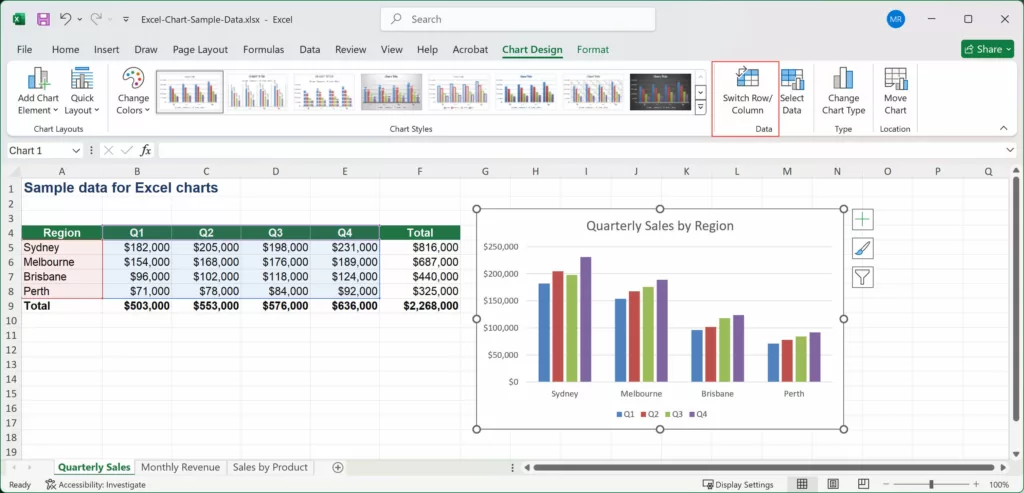Viewport: 1024px width, 493px height.
Task: Click the Q3 legend entry
Action: click(675, 414)
